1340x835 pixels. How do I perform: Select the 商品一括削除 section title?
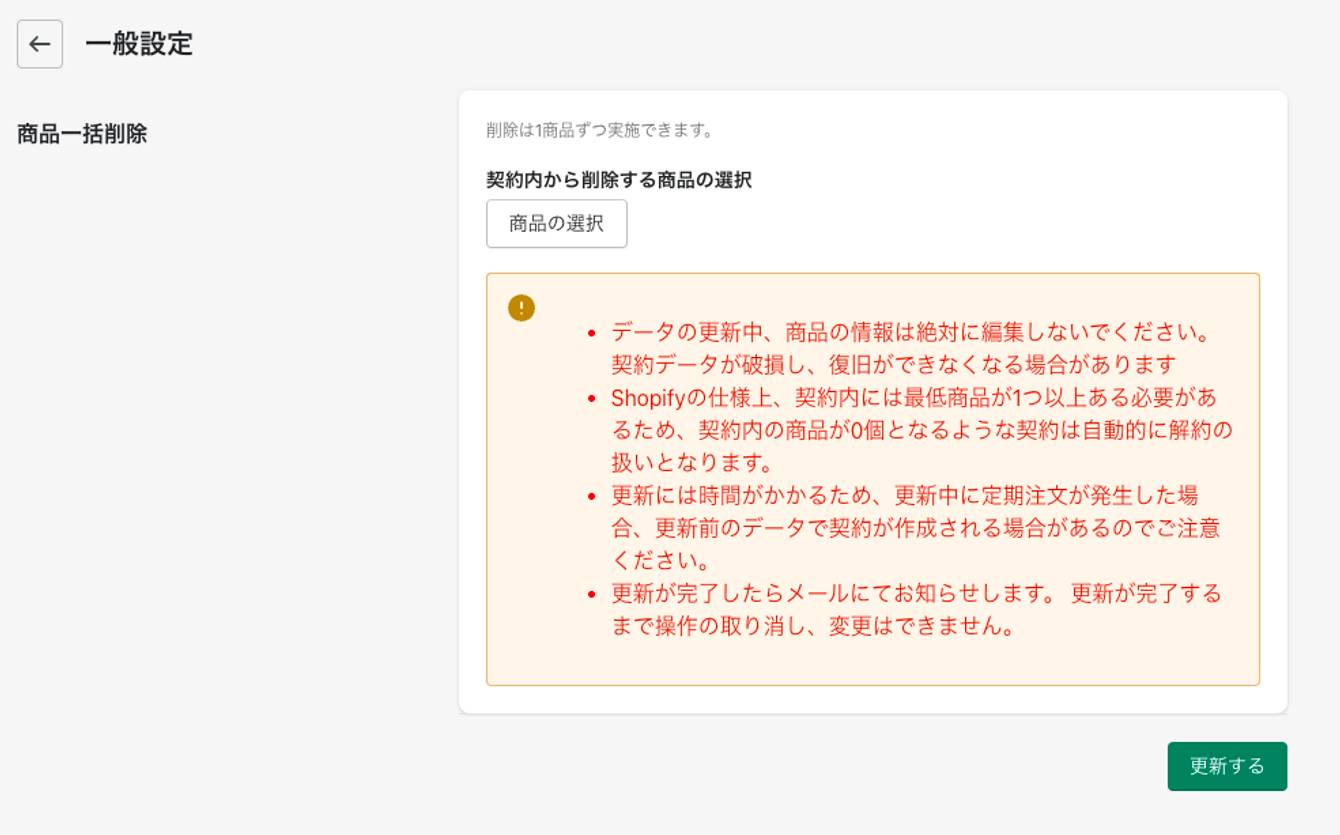coord(82,134)
